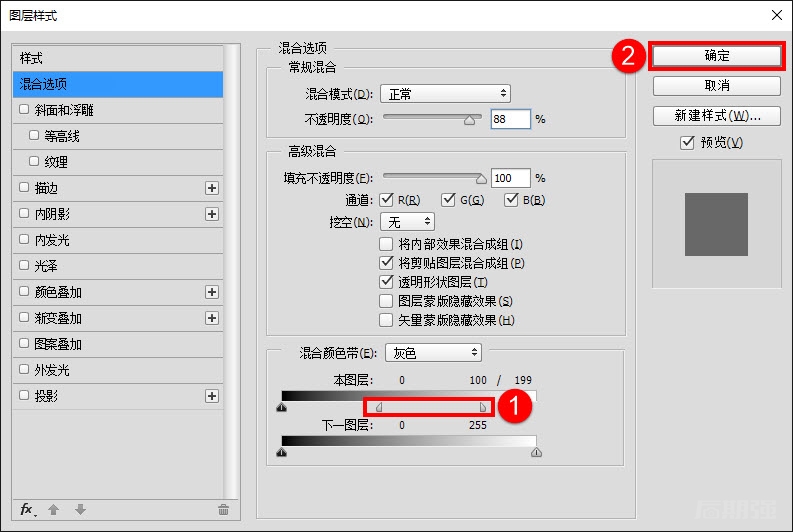Viewport: 793px width, 532px height.
Task: Enable 纹理 checkbox
Action: click(x=34, y=161)
